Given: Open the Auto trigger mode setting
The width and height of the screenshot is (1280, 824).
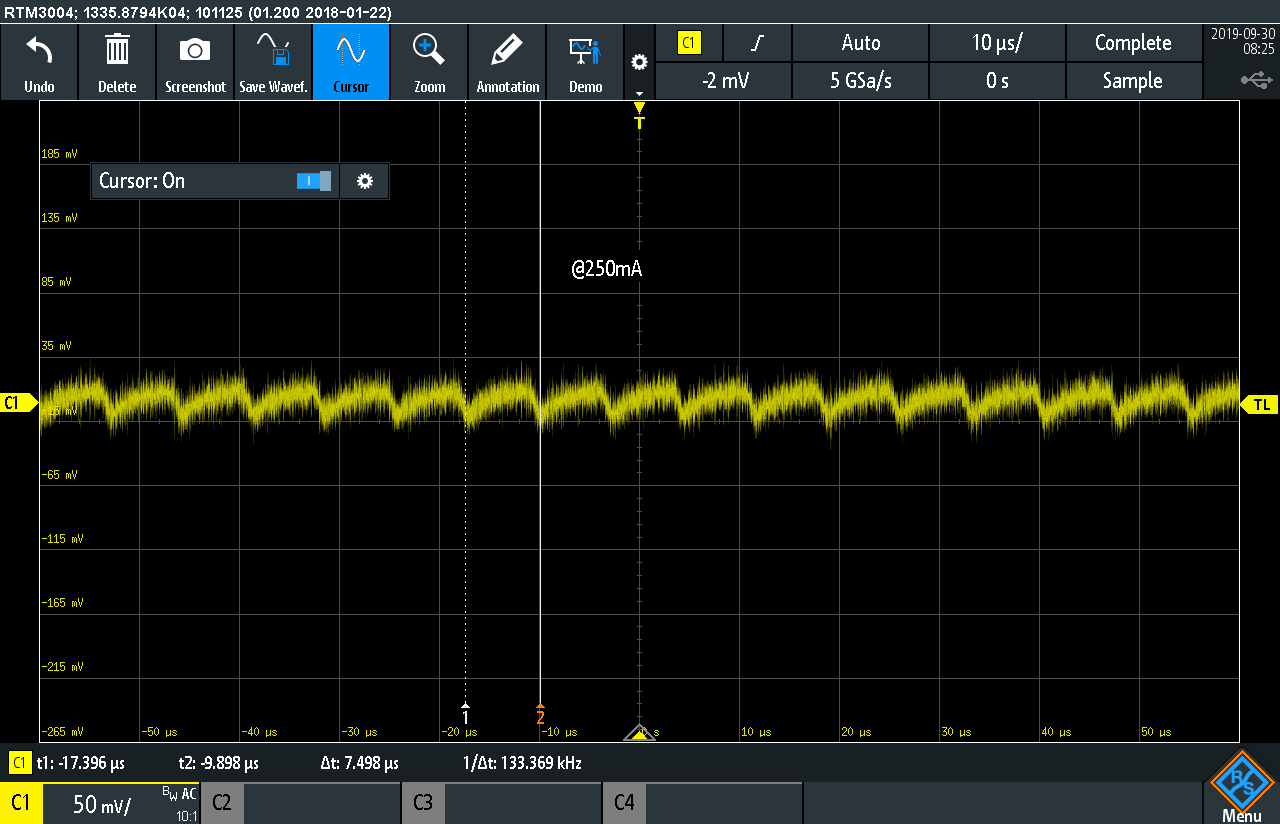Looking at the screenshot, I should (x=861, y=43).
